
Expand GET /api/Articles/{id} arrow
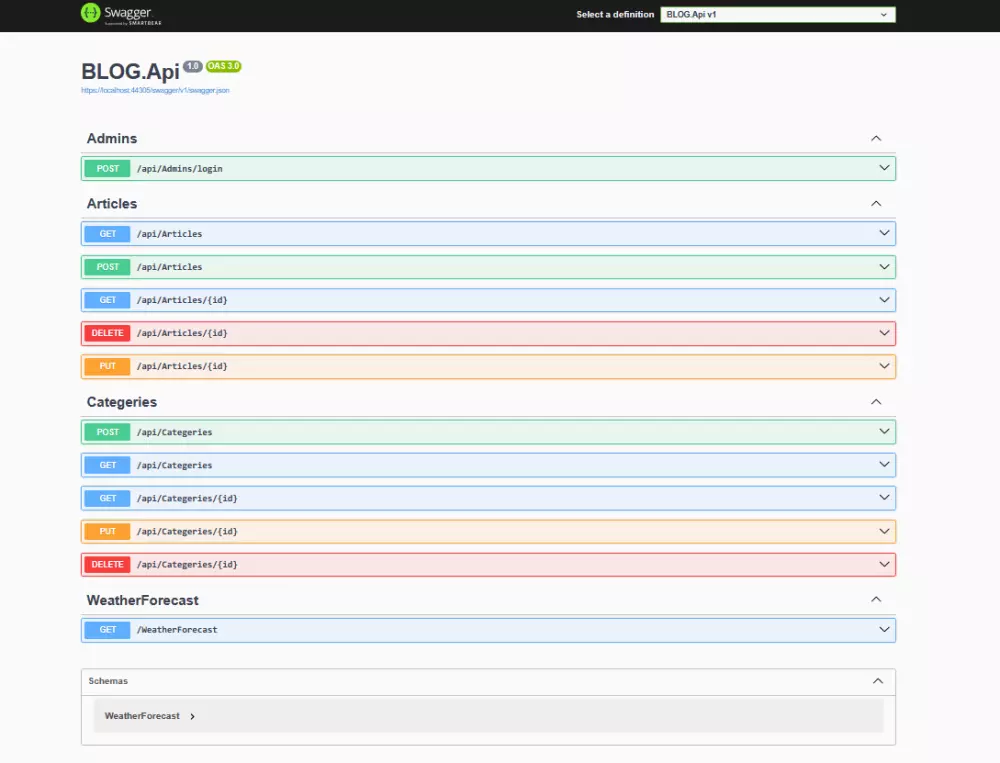pyautogui.click(x=884, y=299)
